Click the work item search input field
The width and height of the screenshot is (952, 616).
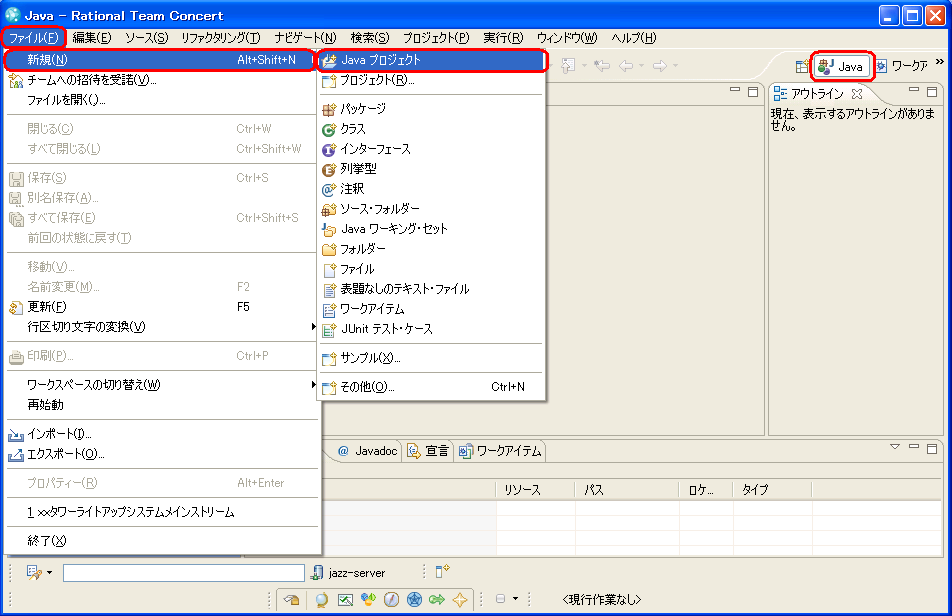pyautogui.click(x=183, y=573)
